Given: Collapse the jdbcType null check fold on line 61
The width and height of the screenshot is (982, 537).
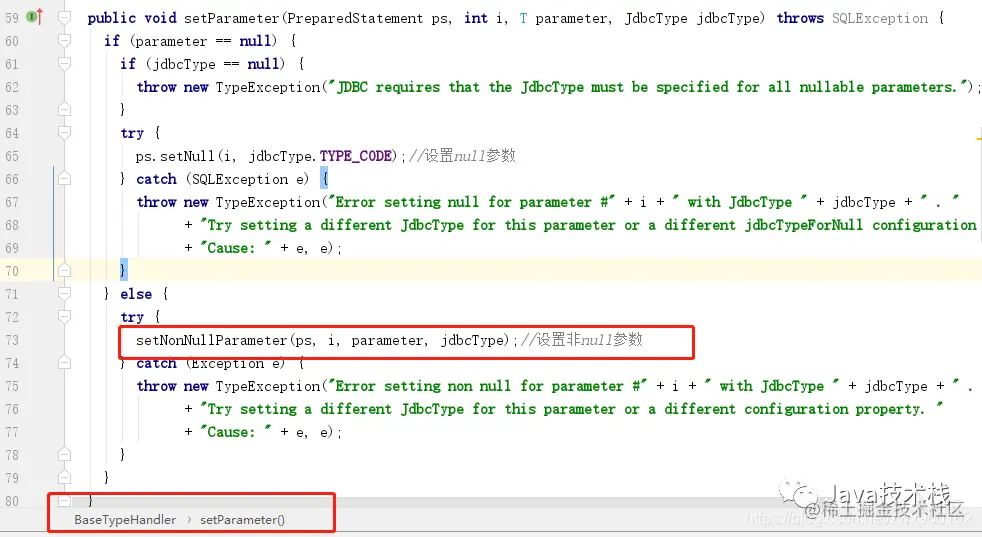Looking at the screenshot, I should [x=64, y=63].
